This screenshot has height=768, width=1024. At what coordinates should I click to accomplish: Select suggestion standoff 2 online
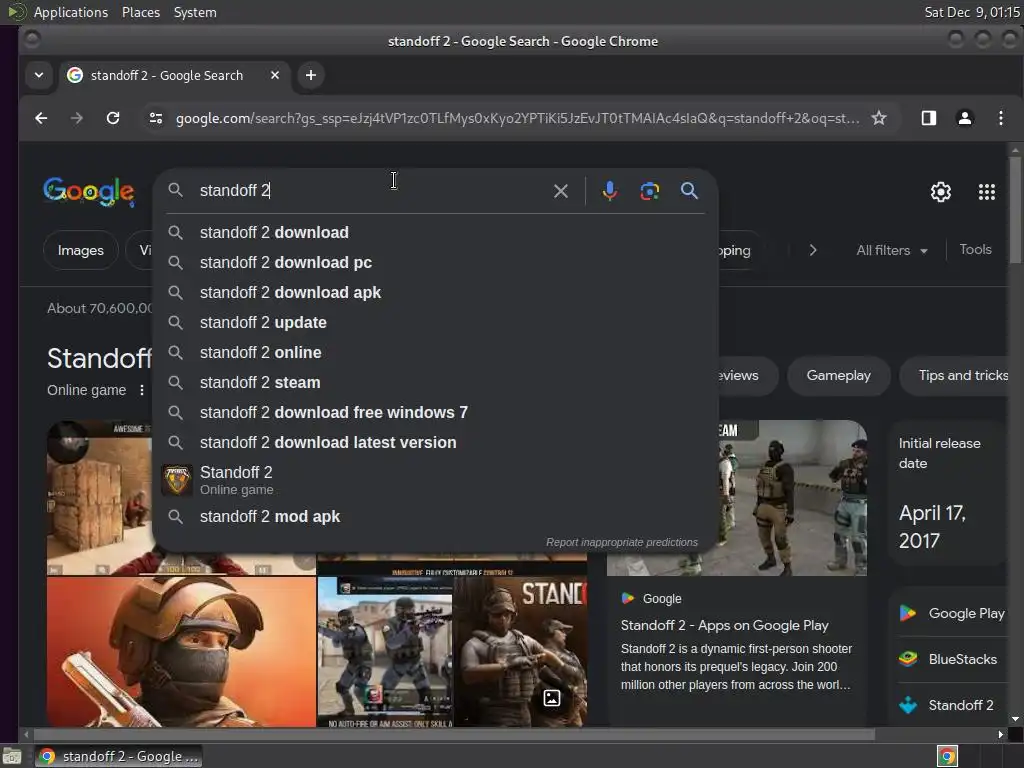tap(435, 353)
